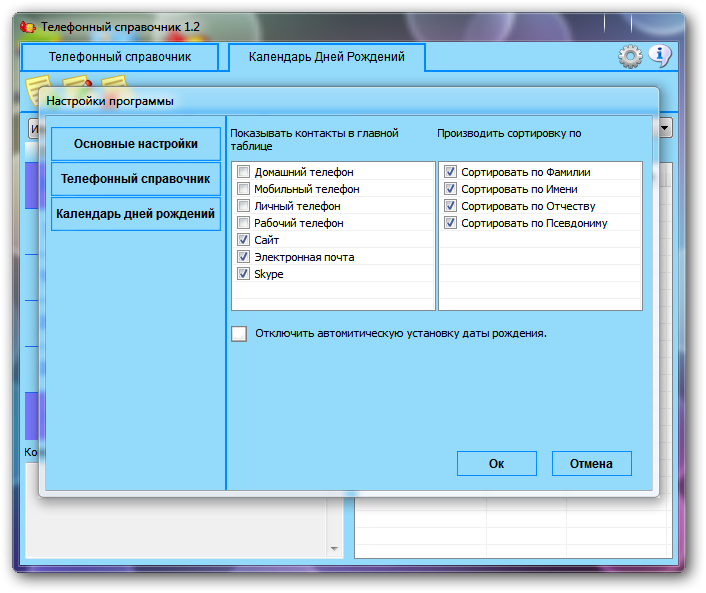The width and height of the screenshot is (706, 593).
Task: Check the Мобильный телефон option
Action: pyautogui.click(x=244, y=189)
